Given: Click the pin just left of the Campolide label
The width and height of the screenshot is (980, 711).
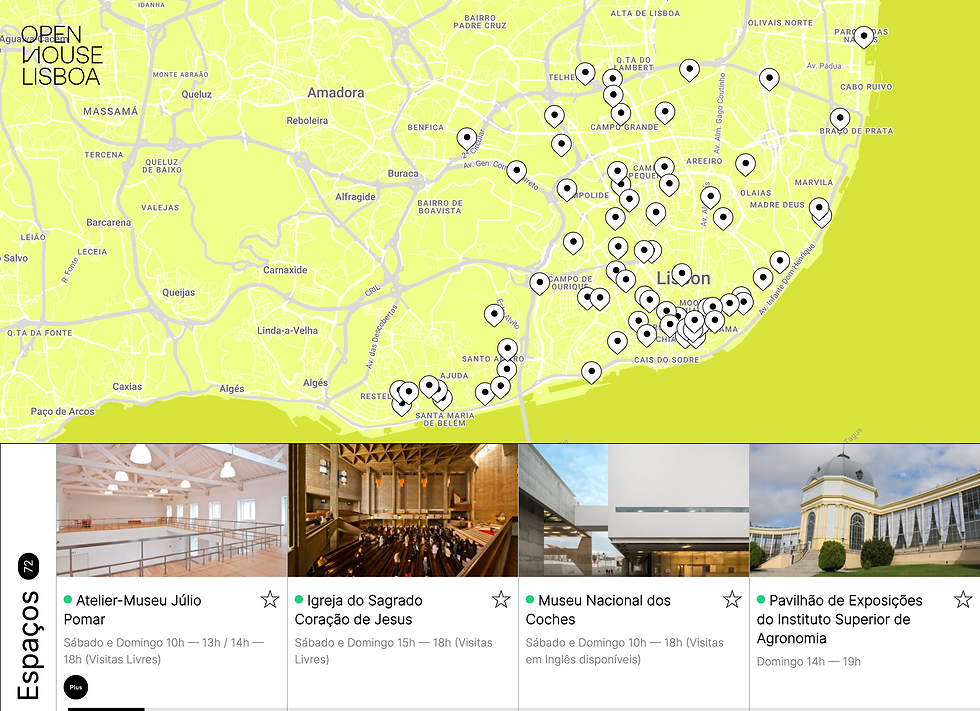Looking at the screenshot, I should [567, 190].
